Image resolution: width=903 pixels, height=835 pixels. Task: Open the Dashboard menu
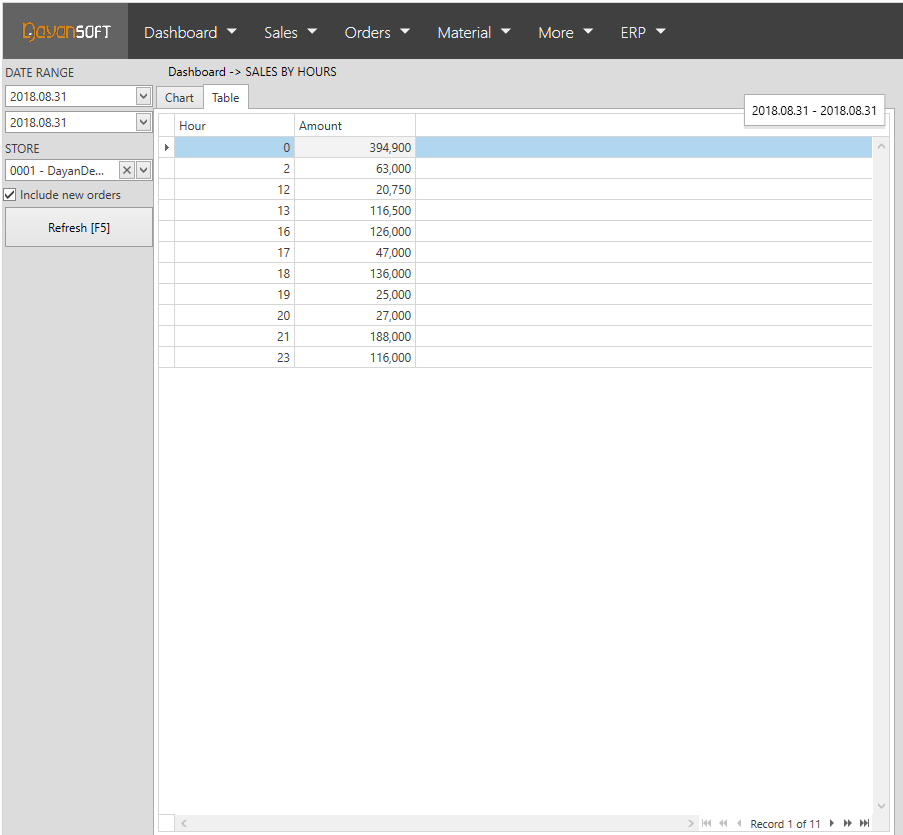tap(190, 32)
